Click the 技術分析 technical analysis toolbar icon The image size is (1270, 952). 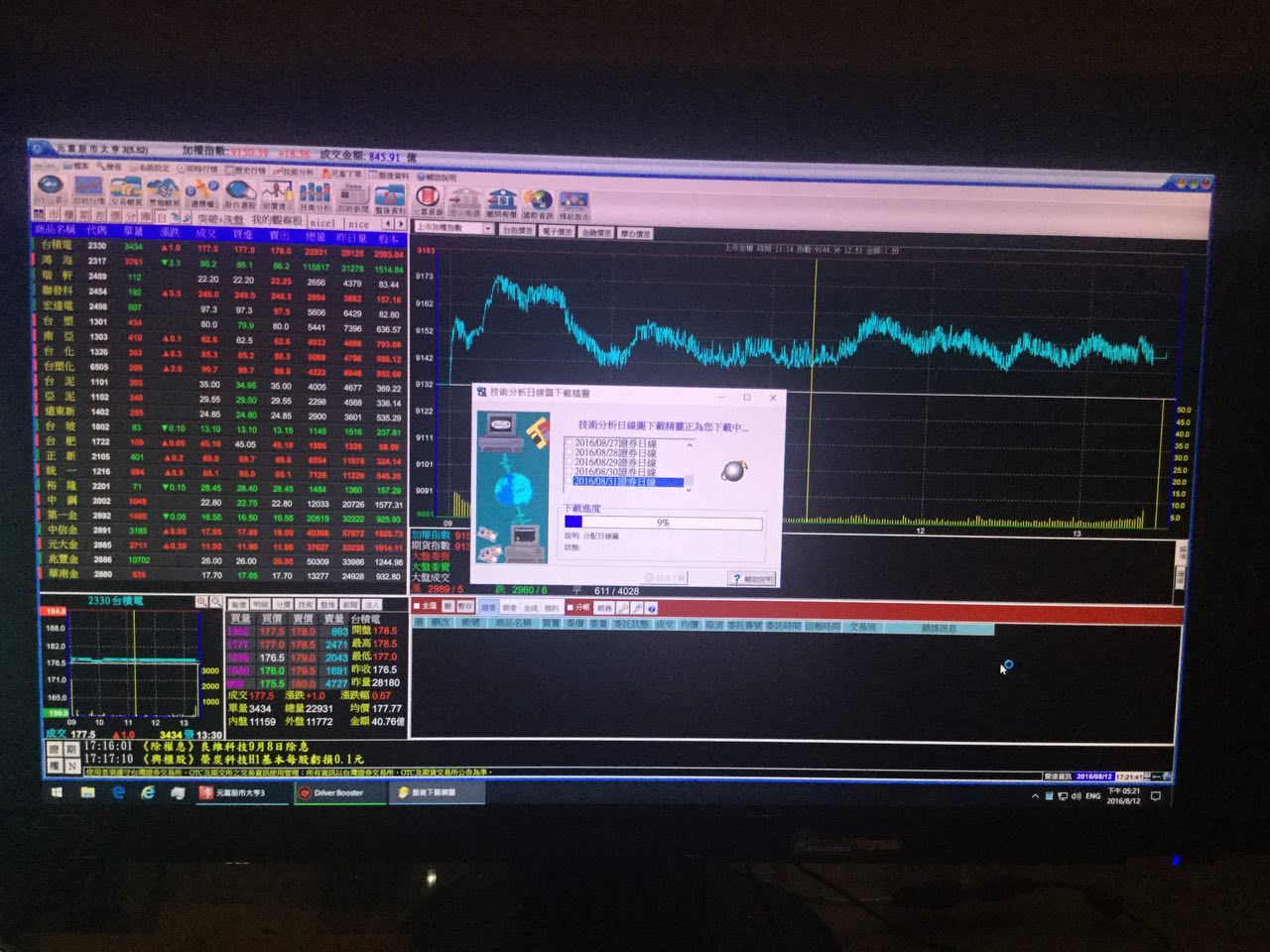316,196
